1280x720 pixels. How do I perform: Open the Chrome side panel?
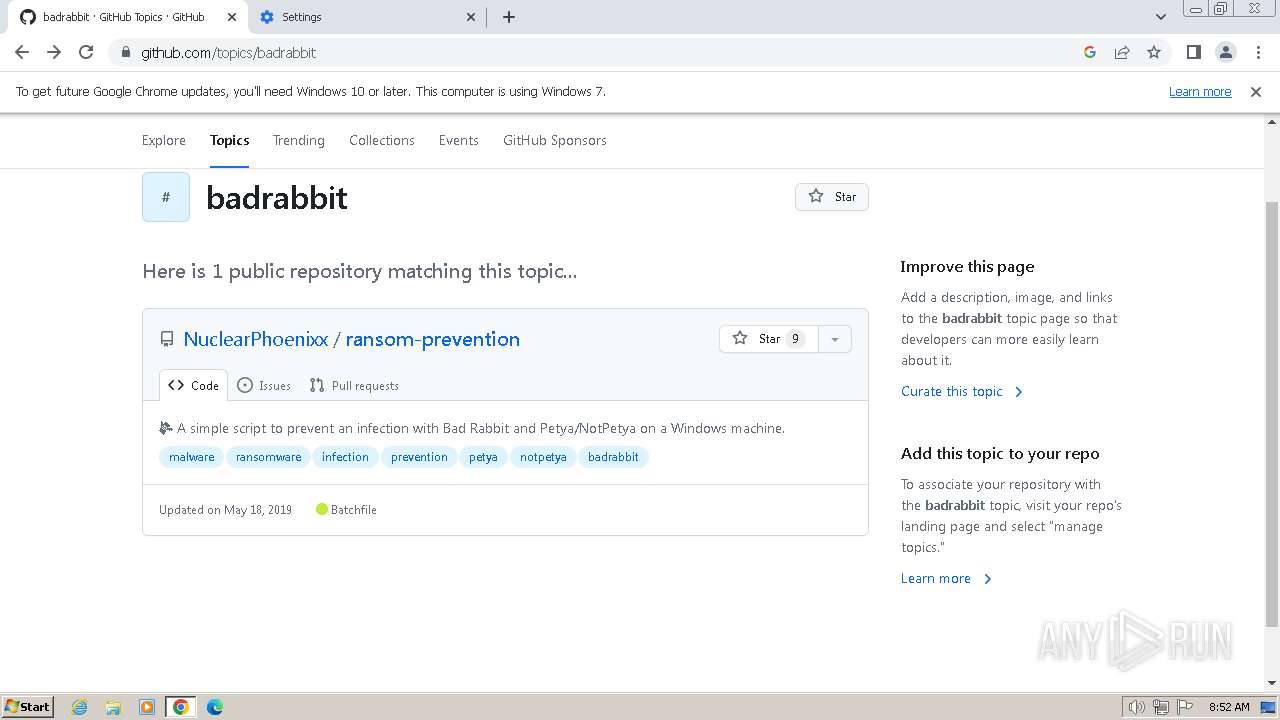(1193, 52)
